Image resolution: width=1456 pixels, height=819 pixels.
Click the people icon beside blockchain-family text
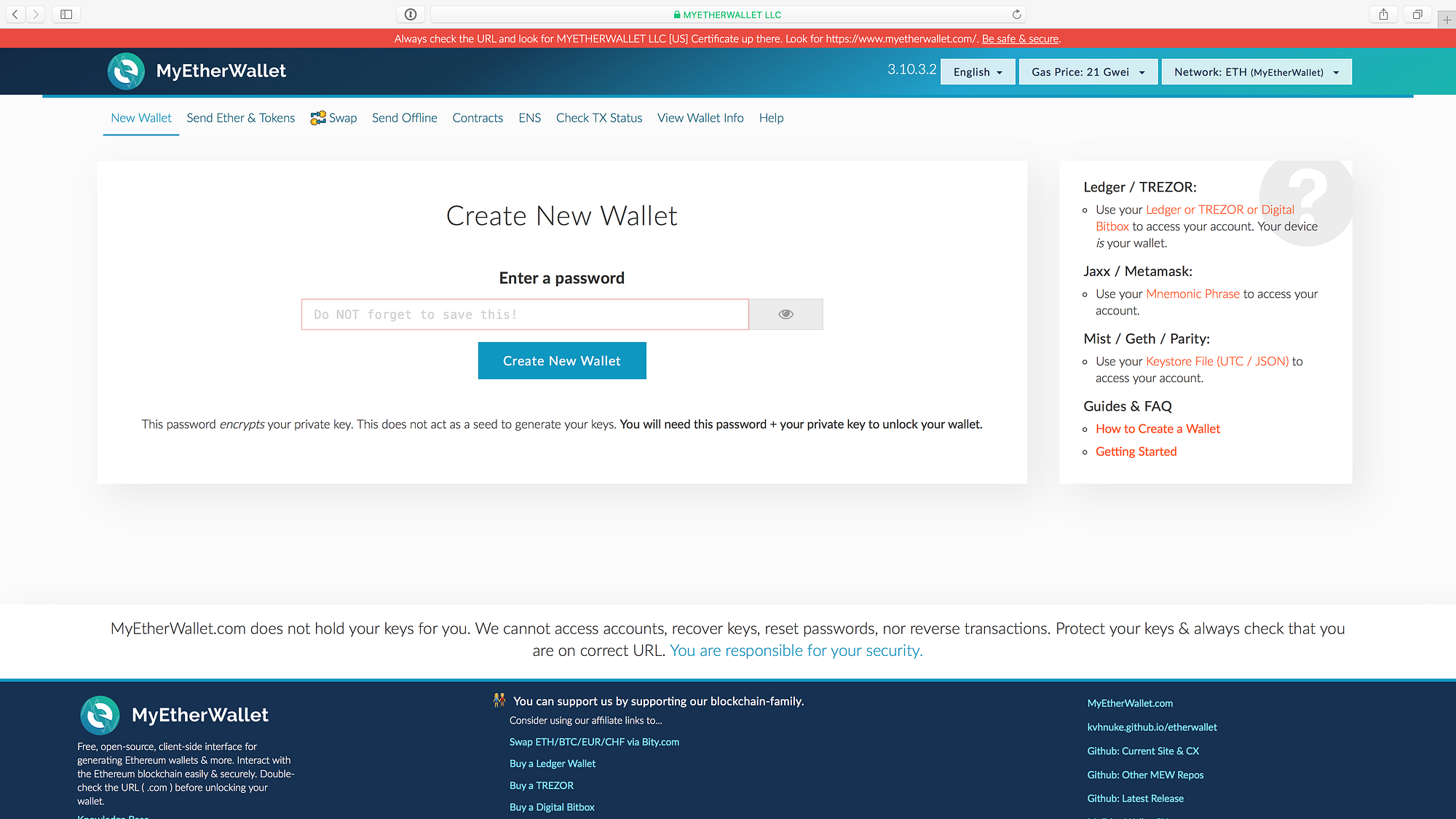pyautogui.click(x=499, y=700)
